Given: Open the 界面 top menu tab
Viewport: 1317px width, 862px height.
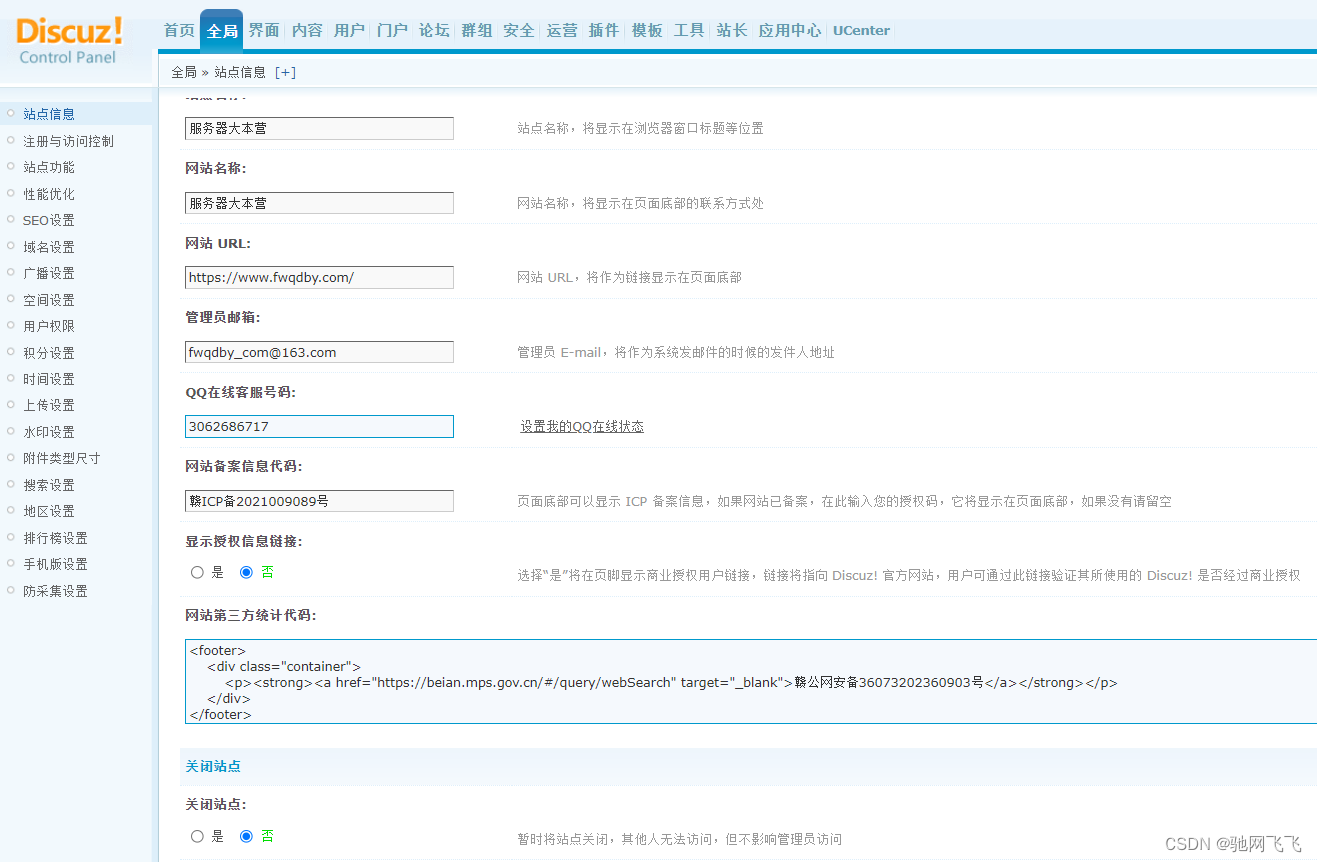Looking at the screenshot, I should [x=264, y=30].
